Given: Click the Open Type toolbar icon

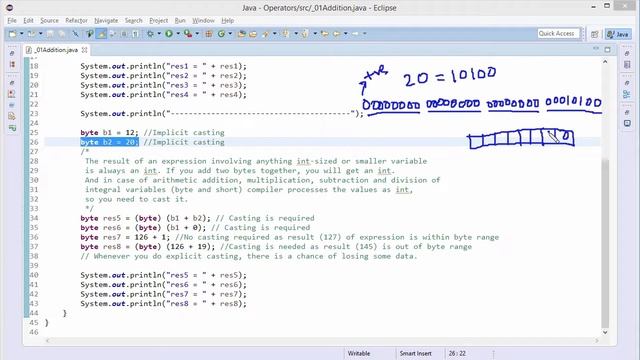Looking at the screenshot, I should (x=242, y=34).
